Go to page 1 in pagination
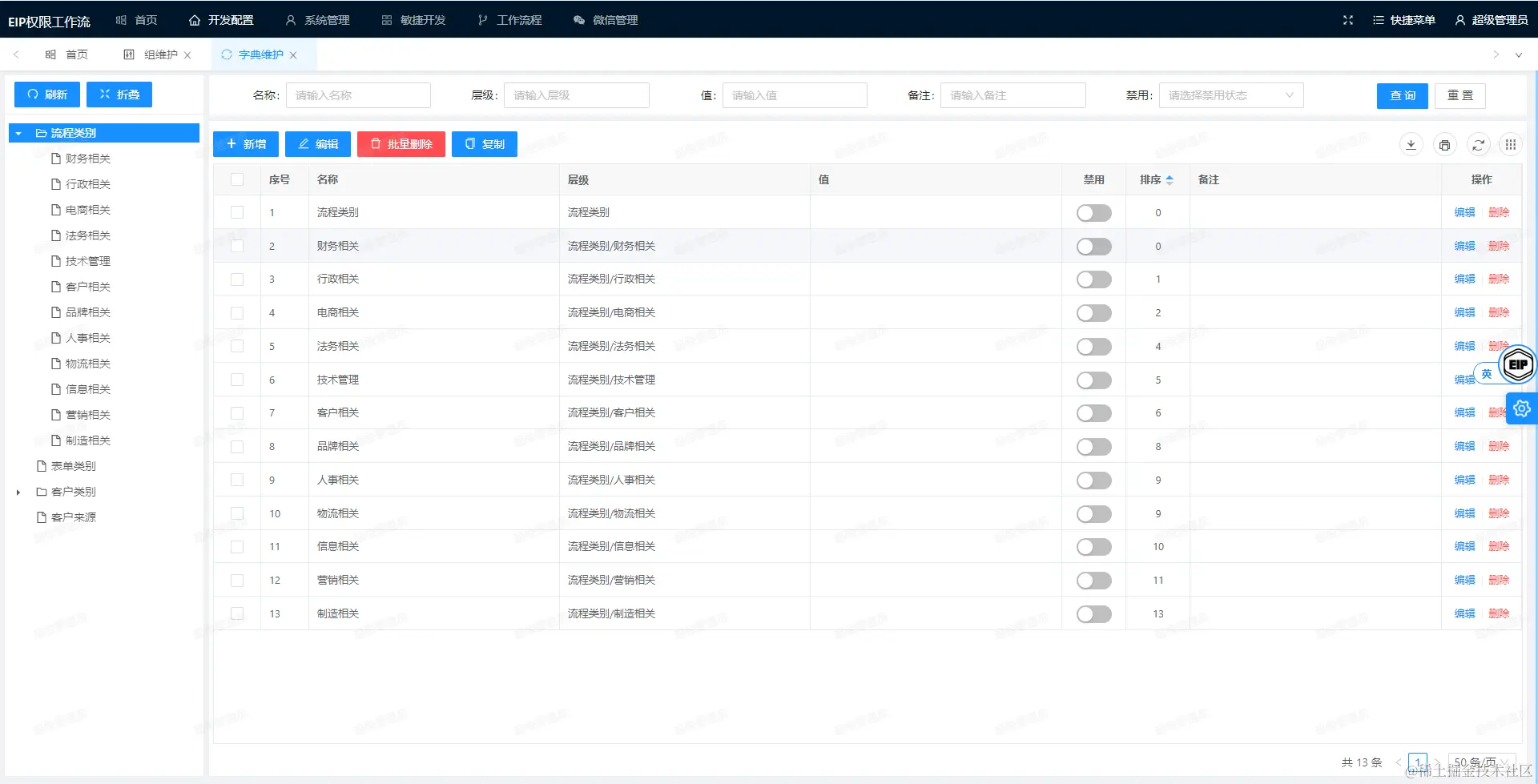Screen dimensions: 1538x784 (x=1418, y=762)
